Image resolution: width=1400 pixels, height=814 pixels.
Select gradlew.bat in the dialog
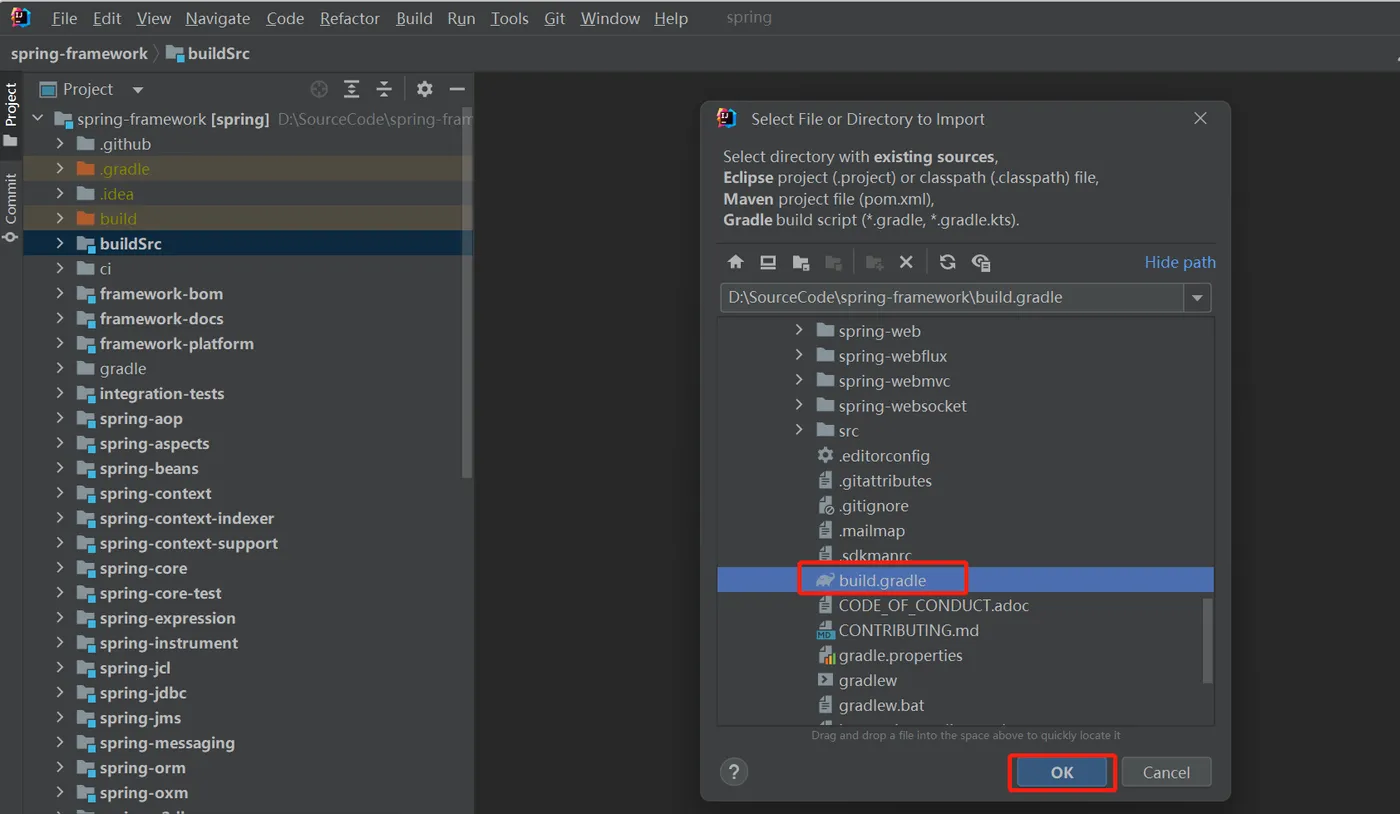tap(881, 705)
